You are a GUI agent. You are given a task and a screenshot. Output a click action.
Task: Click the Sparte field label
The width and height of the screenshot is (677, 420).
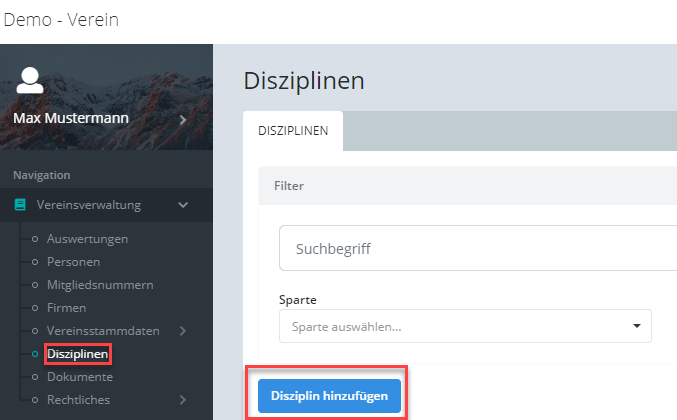tap(297, 300)
